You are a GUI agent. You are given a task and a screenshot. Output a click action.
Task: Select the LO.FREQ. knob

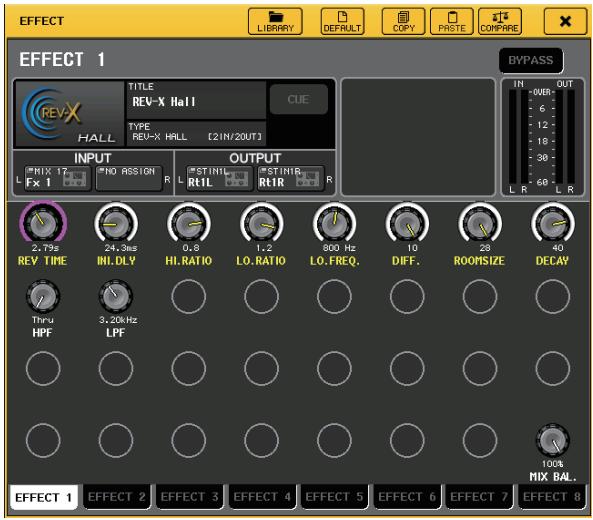(x=334, y=223)
